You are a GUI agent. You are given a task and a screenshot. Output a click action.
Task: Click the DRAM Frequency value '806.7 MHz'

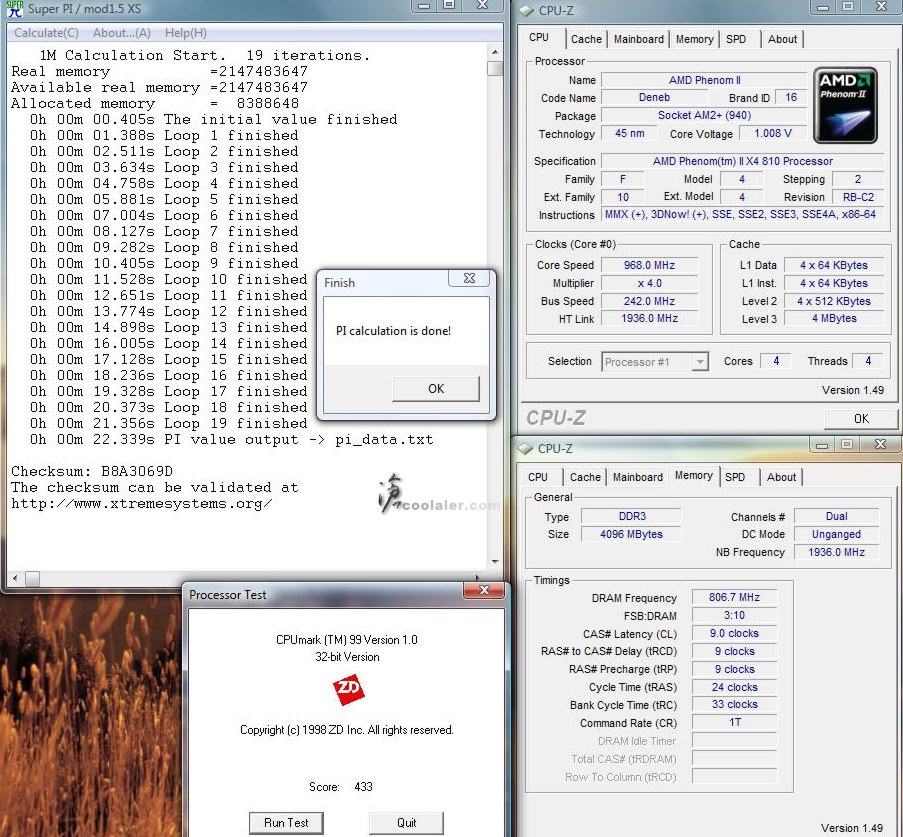tap(734, 597)
